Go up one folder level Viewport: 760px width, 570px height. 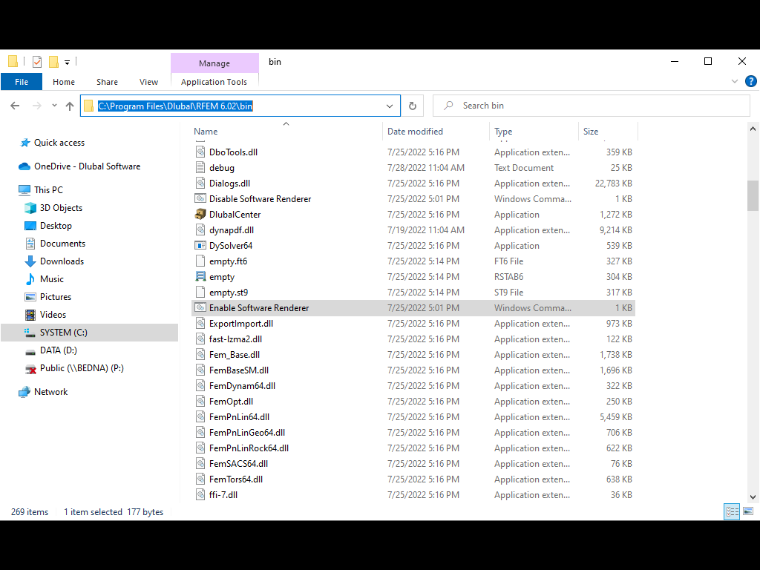(70, 106)
